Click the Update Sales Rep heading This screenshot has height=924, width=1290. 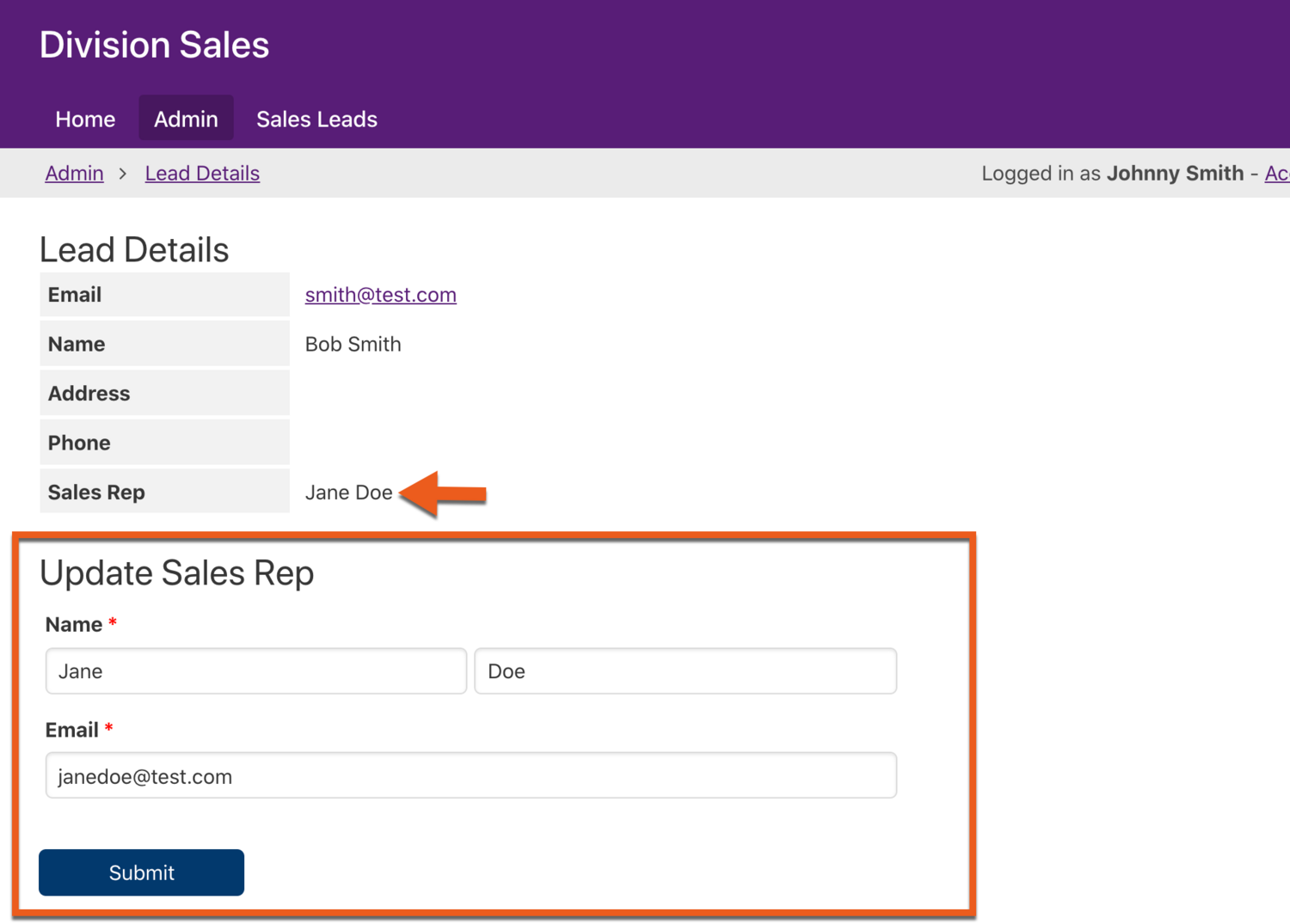[x=176, y=573]
